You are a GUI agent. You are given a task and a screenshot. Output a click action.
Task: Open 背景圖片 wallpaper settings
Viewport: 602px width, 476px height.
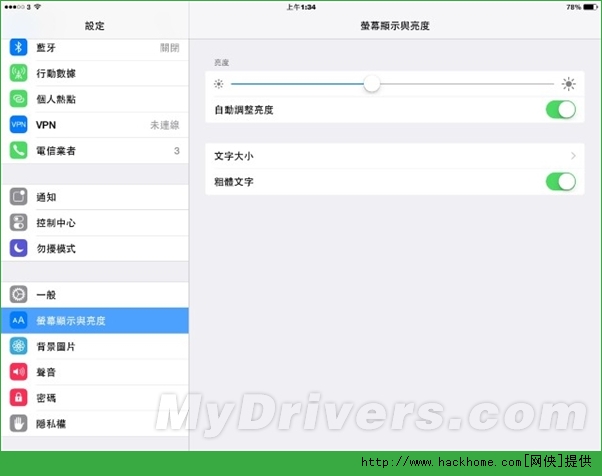[x=95, y=346]
